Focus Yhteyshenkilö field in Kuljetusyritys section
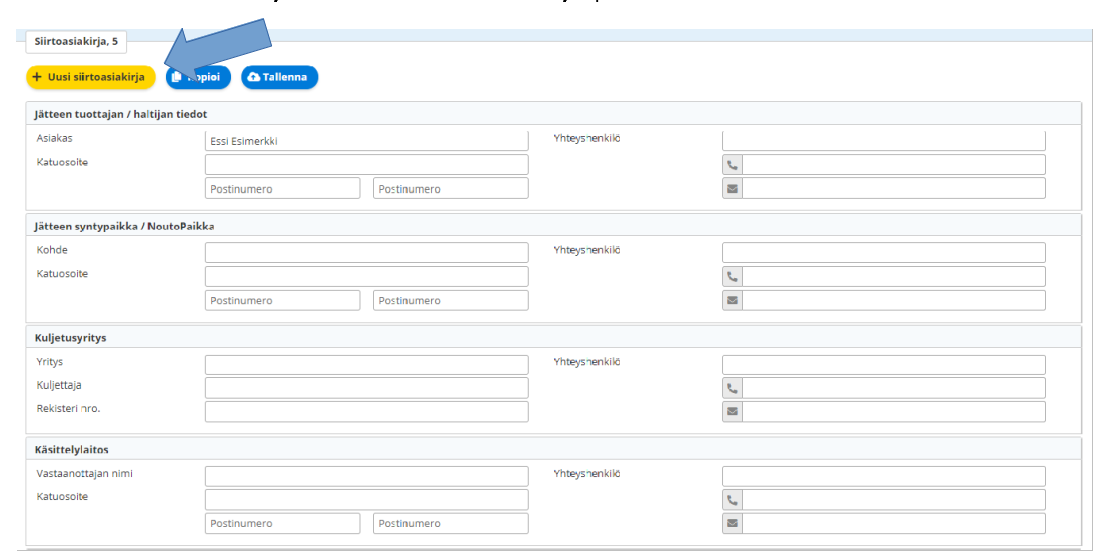The width and height of the screenshot is (1099, 558). (x=884, y=365)
